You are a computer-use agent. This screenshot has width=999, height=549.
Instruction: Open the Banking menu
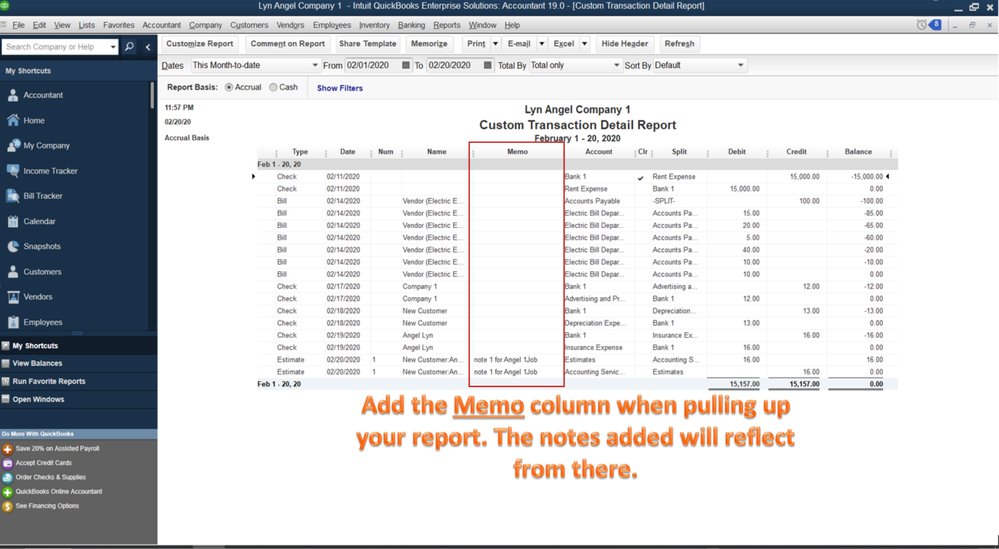(412, 25)
